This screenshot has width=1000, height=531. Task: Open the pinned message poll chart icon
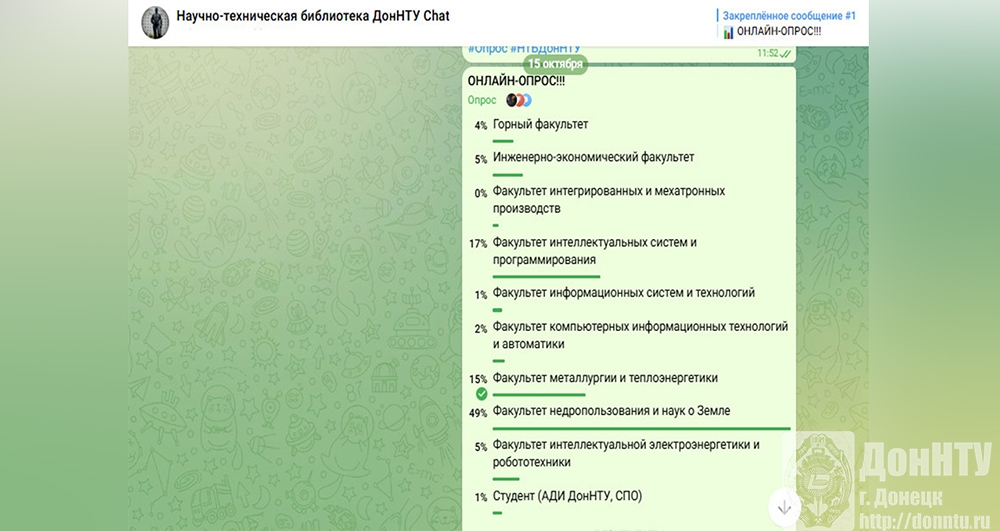click(x=727, y=32)
